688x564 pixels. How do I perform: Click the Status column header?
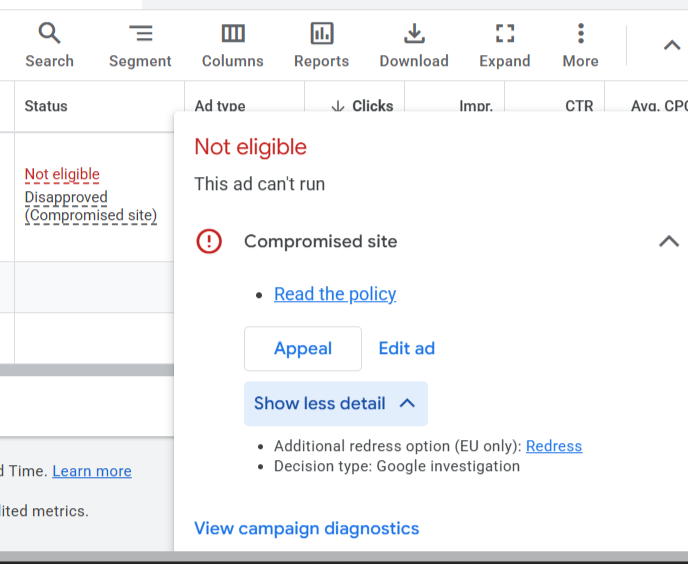click(46, 106)
